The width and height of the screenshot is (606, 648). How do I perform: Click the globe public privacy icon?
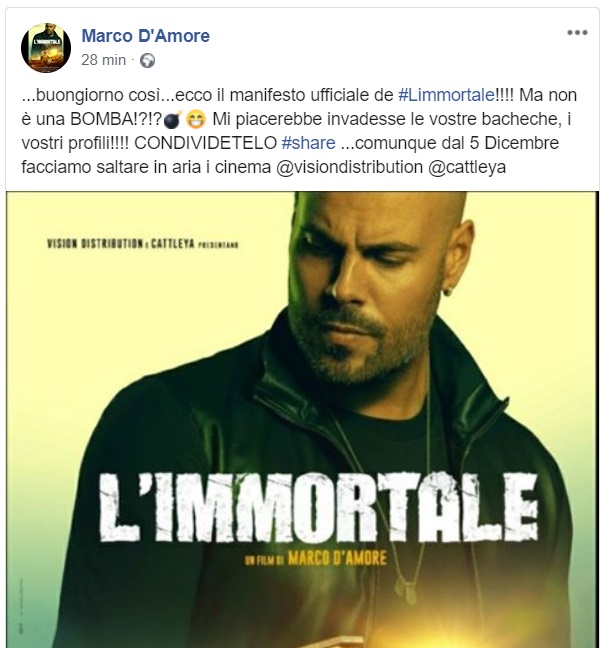(x=148, y=61)
